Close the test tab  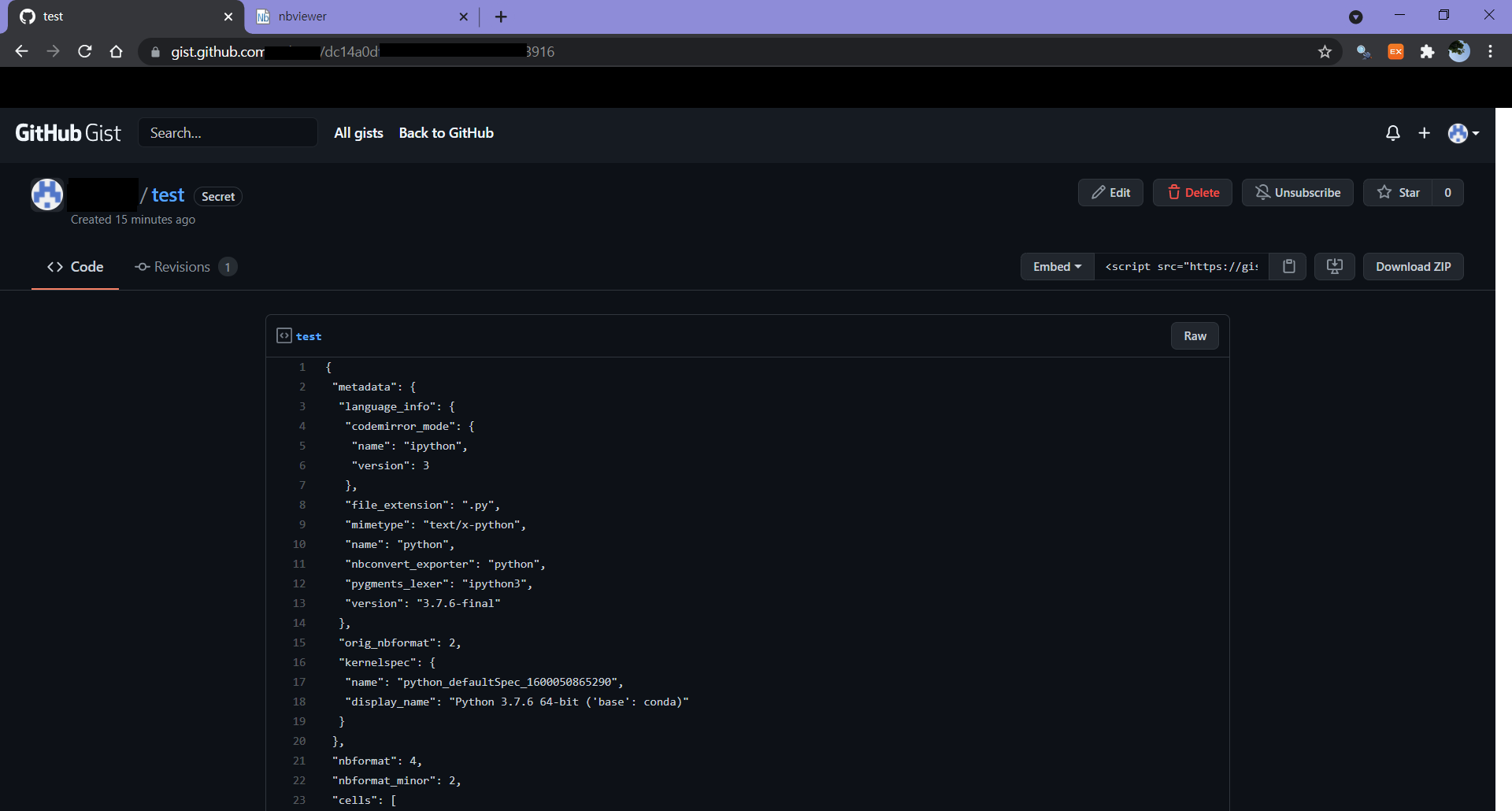(x=228, y=17)
